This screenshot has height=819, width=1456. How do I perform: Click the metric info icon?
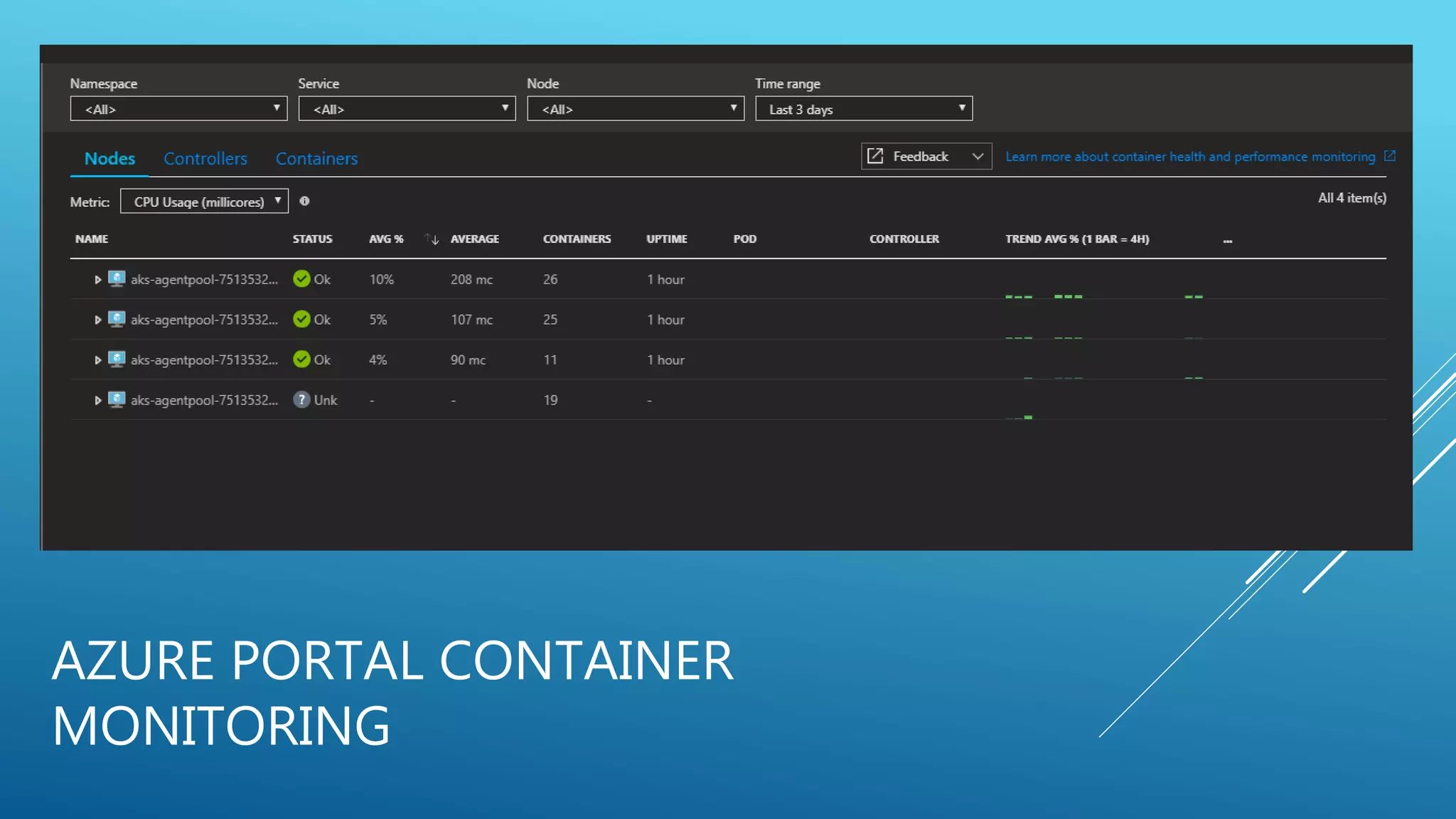coord(304,201)
